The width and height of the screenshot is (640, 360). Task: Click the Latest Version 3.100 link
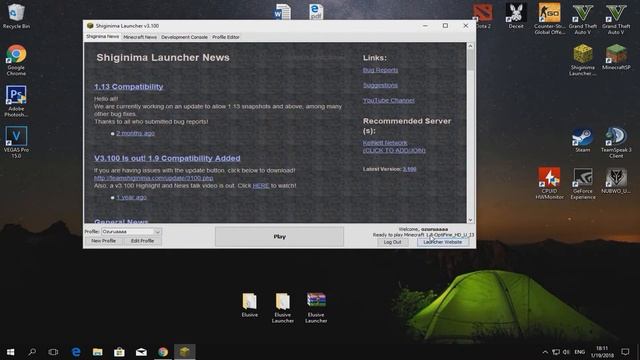coord(409,169)
